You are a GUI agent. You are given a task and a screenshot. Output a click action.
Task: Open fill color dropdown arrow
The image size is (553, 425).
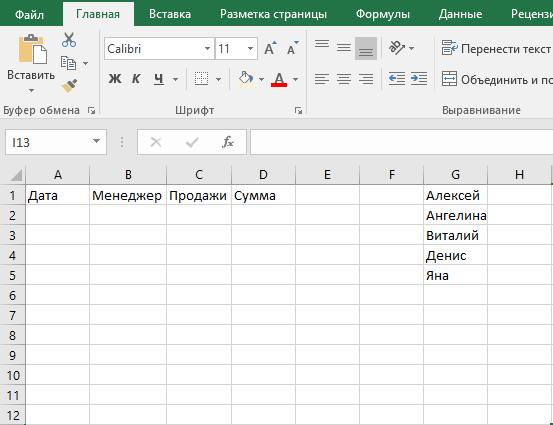pos(261,79)
